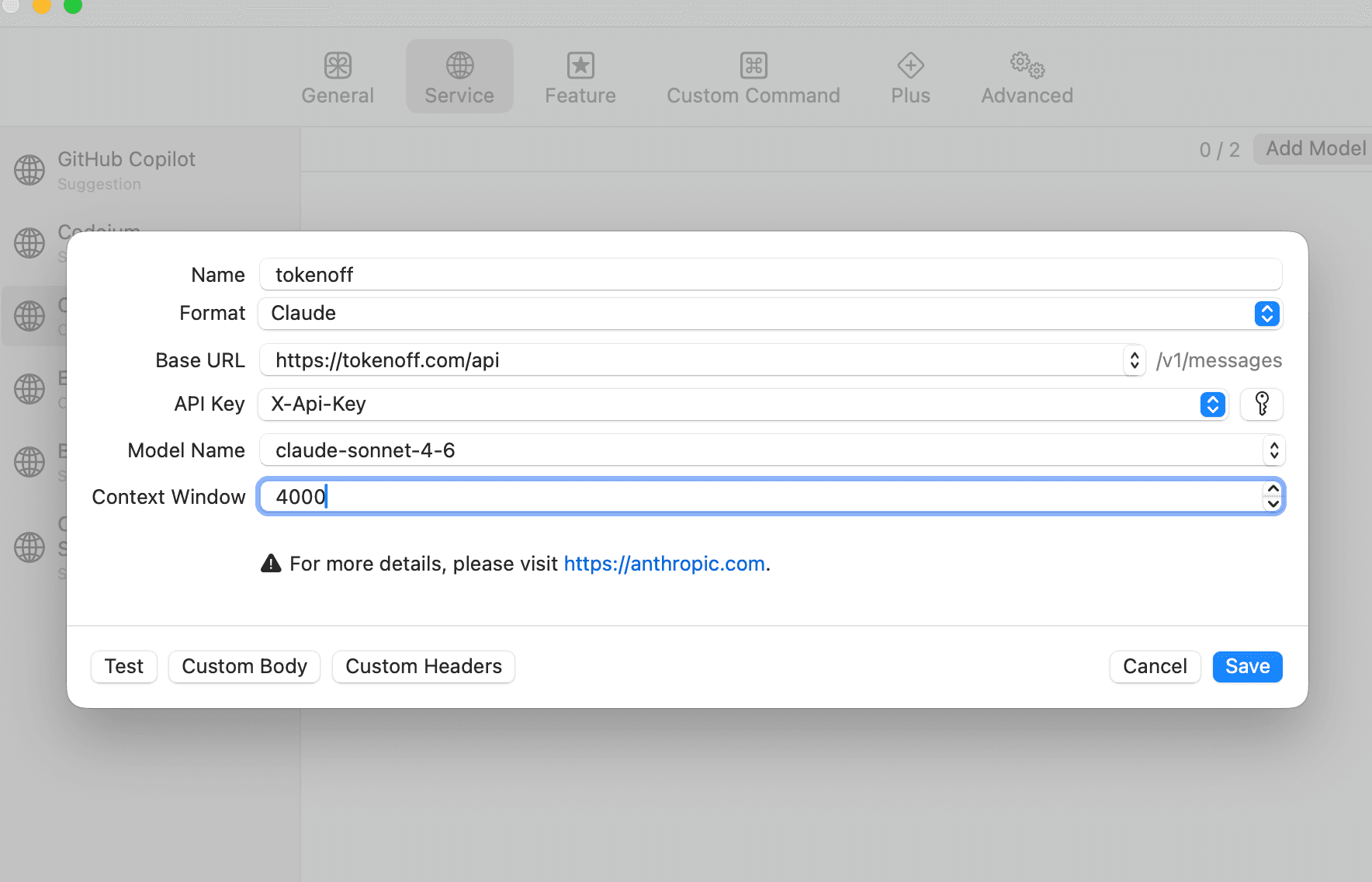
Task: Increase Context Window with the up stepper
Action: 1273,489
